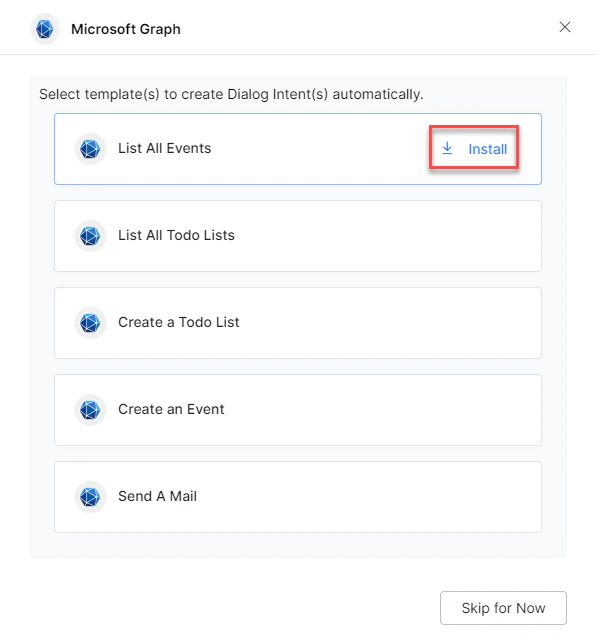
Task: Click the List All Events template icon
Action: [90, 149]
